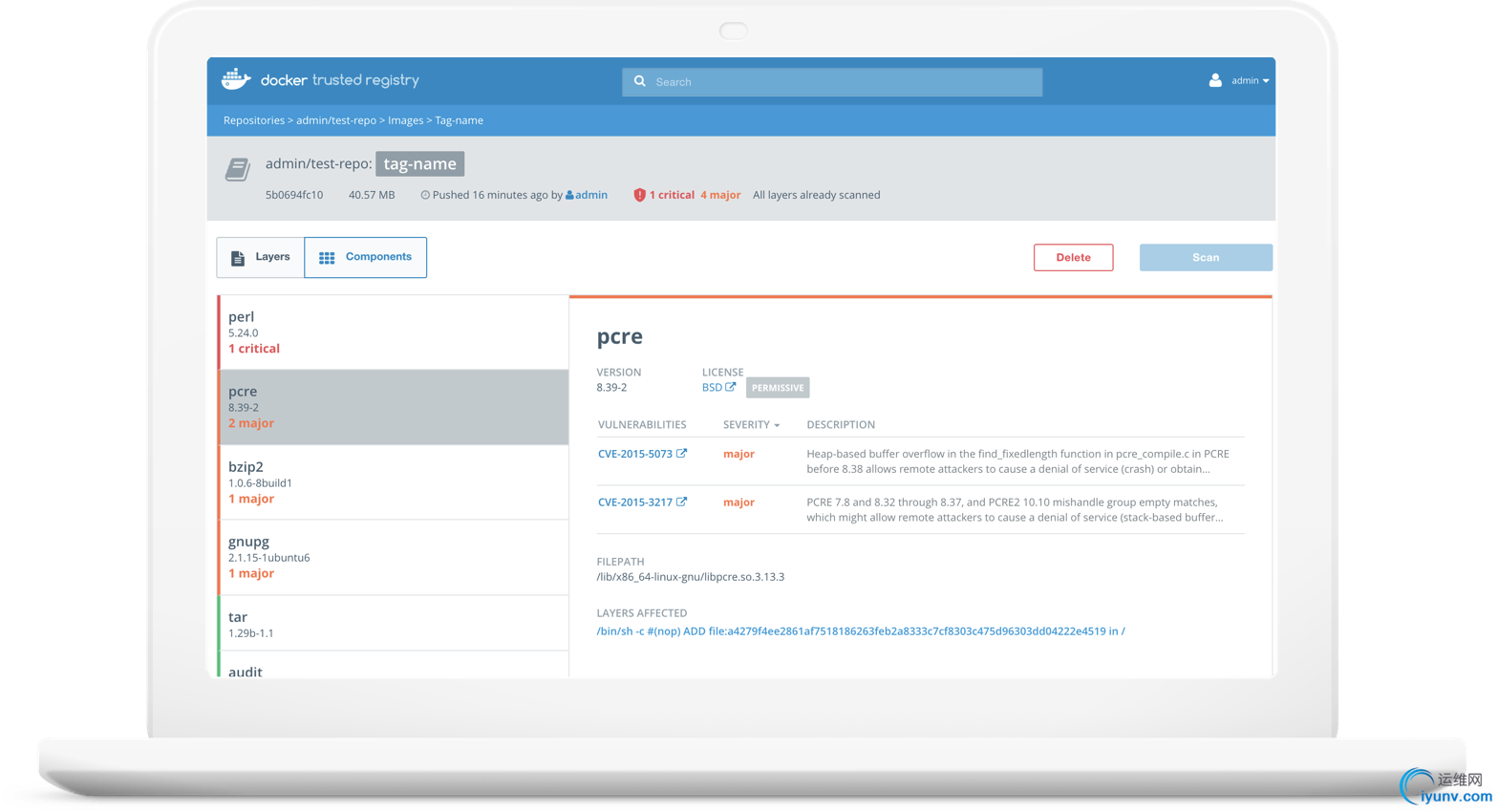Click the tag-name label badge
Image resolution: width=1498 pixels, height=812 pixels.
pos(419,164)
